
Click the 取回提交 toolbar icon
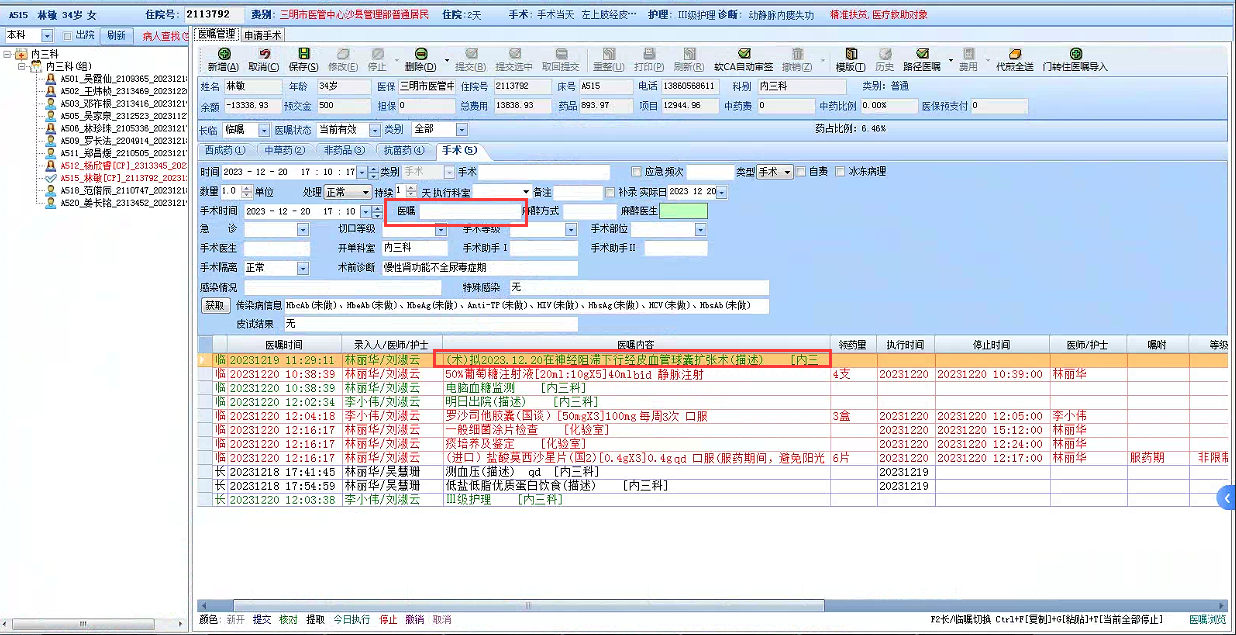[x=560, y=54]
